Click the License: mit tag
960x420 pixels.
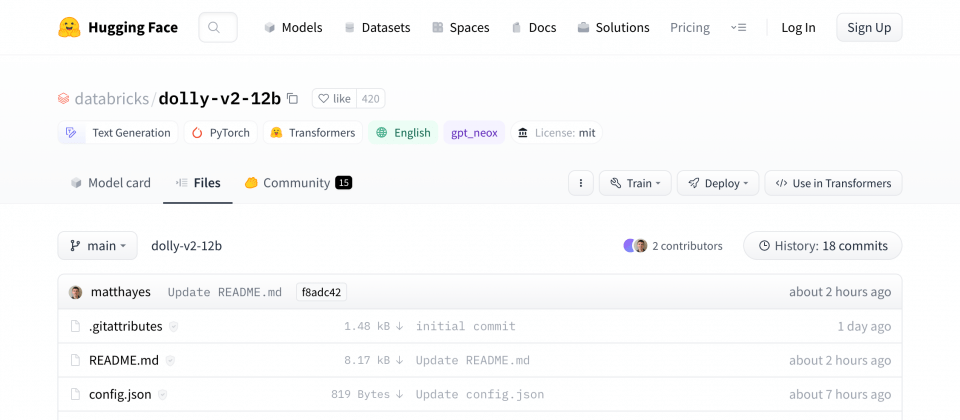pyautogui.click(x=557, y=133)
